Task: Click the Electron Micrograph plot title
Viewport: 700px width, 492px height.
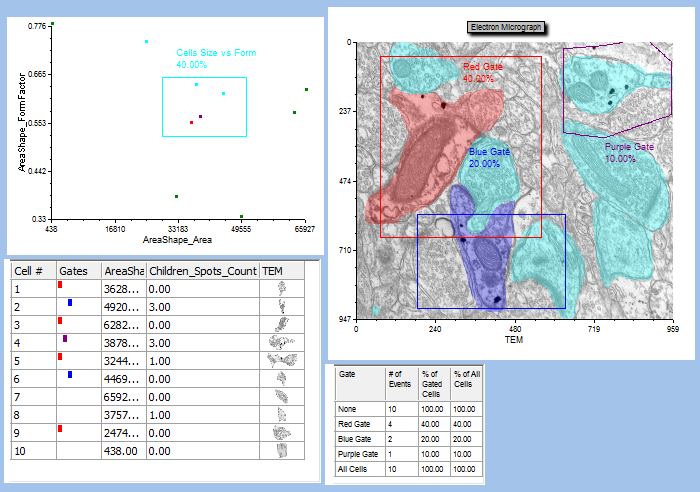Action: coord(507,27)
